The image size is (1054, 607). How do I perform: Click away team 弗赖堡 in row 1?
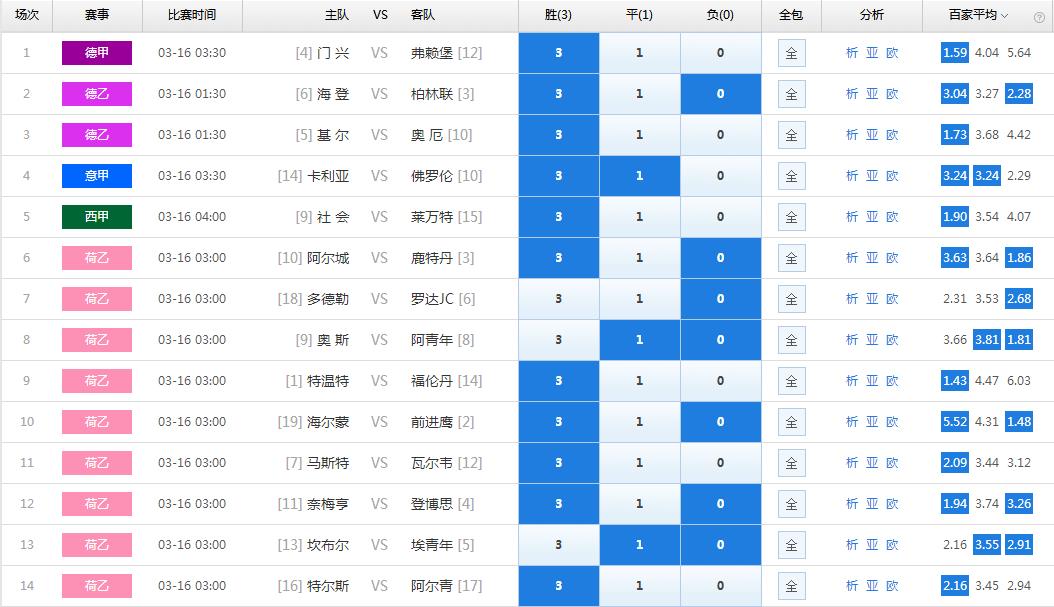pos(432,53)
